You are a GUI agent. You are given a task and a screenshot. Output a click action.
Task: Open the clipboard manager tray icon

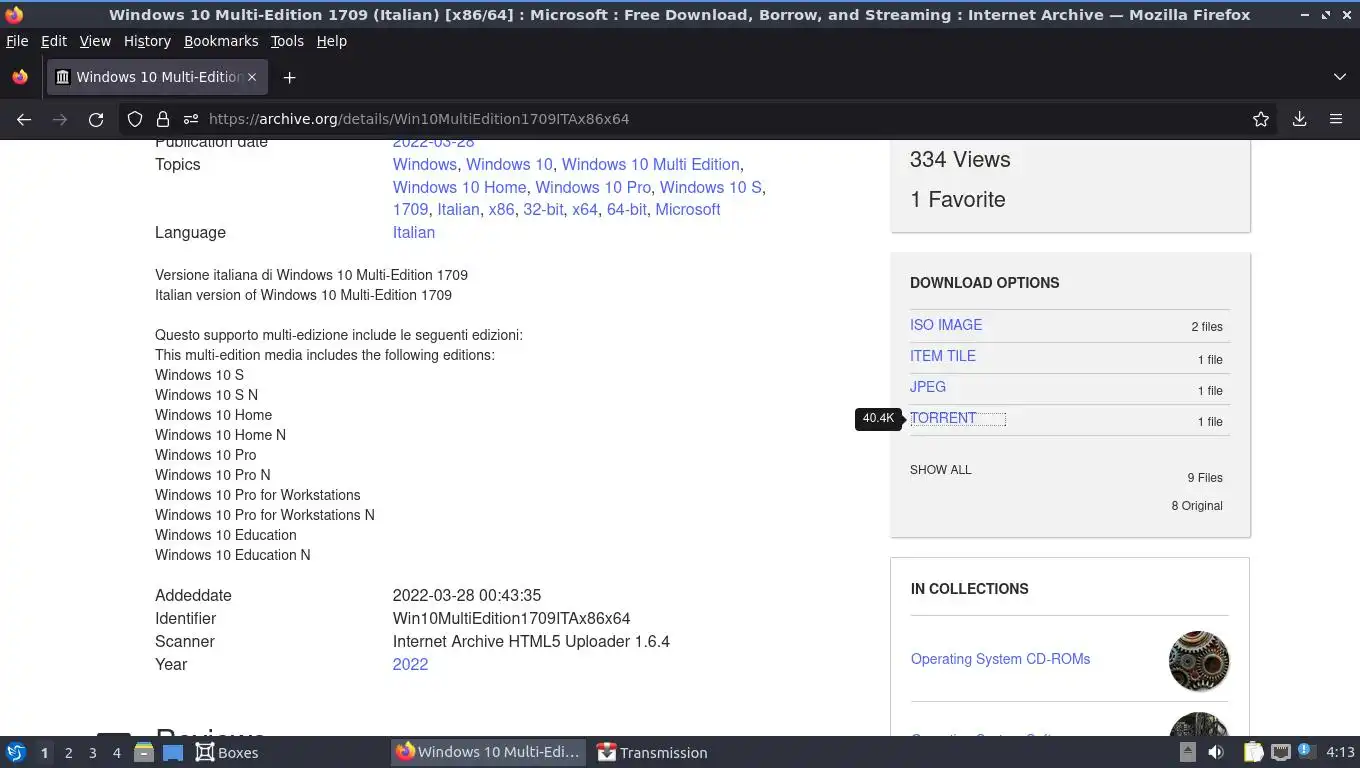1254,753
